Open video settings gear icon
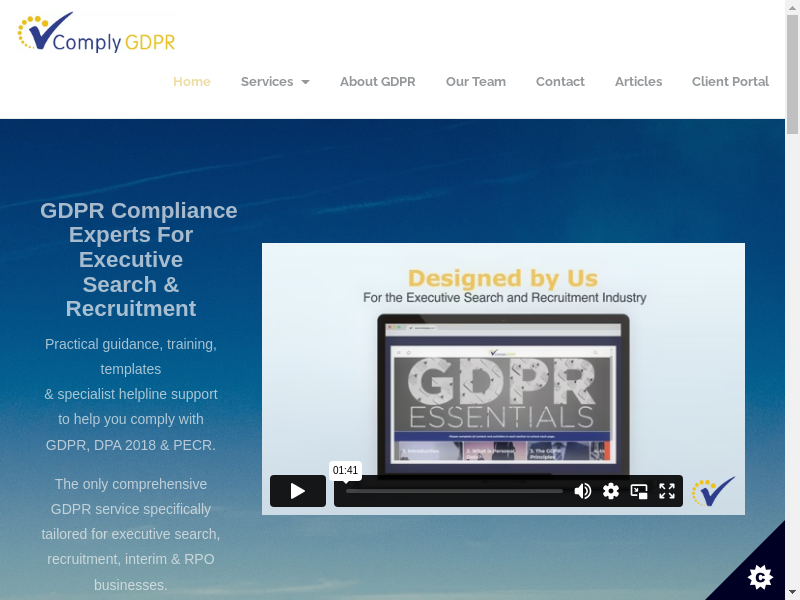 click(x=611, y=491)
